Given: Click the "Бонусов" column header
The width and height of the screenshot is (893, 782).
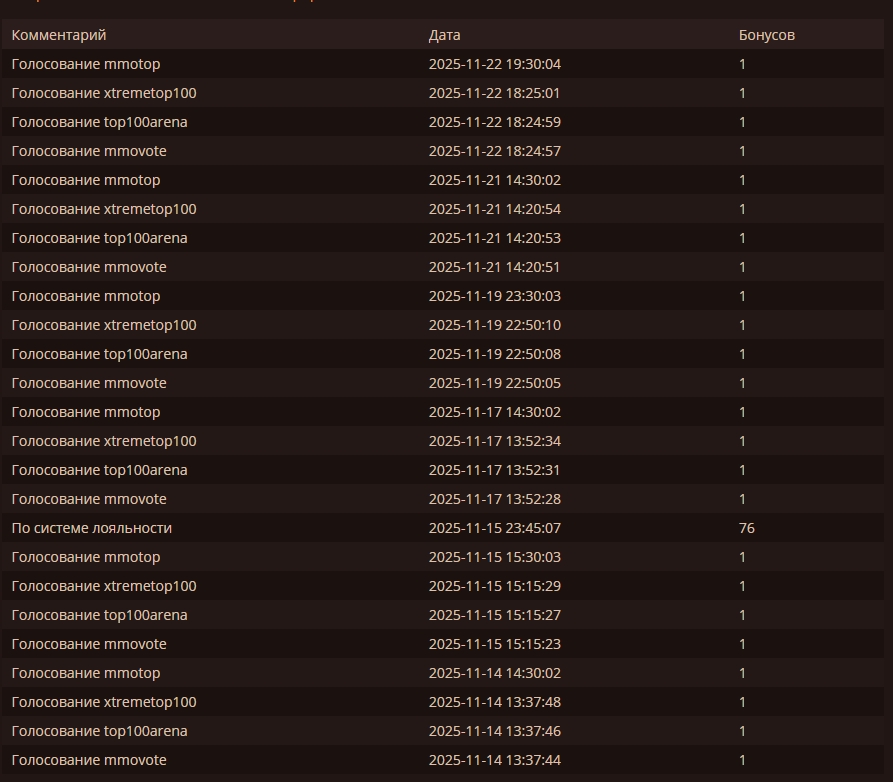Looking at the screenshot, I should tap(766, 35).
